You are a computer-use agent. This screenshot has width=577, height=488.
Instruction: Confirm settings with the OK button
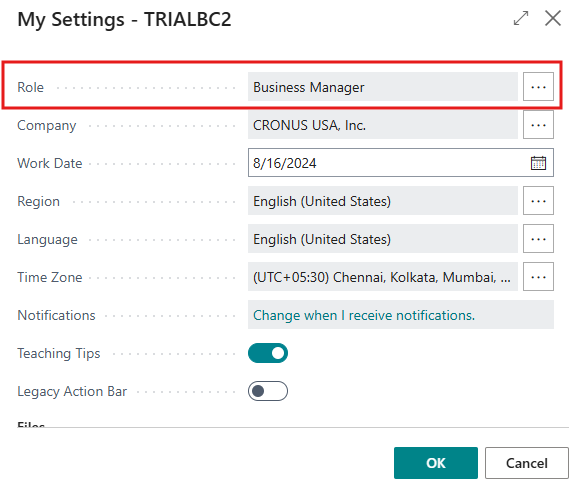436,463
